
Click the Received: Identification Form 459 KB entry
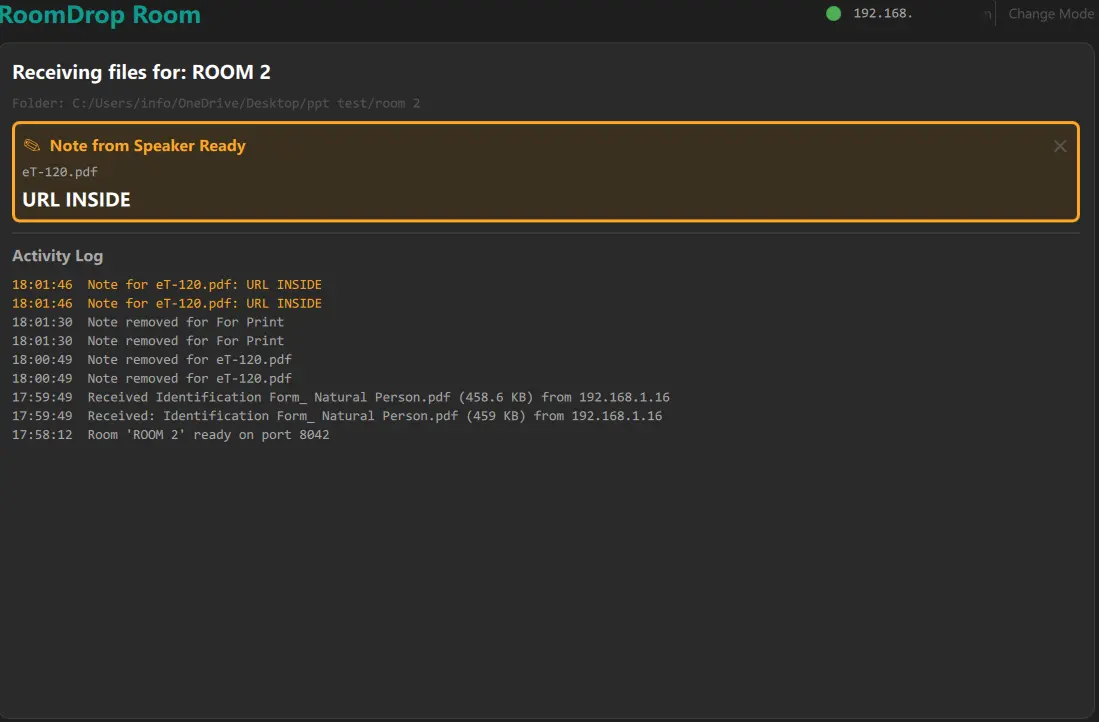[337, 416]
